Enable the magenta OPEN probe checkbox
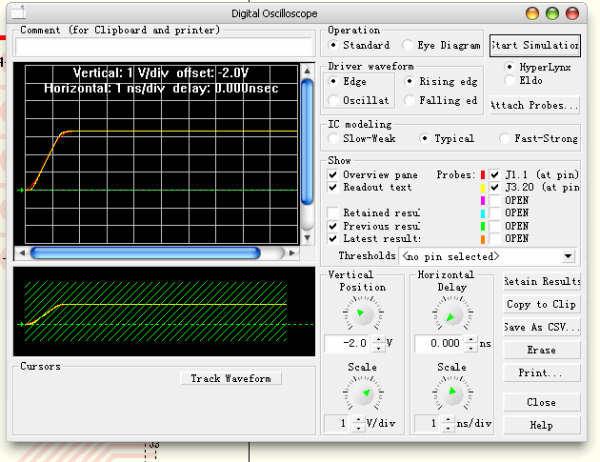 tap(495, 200)
